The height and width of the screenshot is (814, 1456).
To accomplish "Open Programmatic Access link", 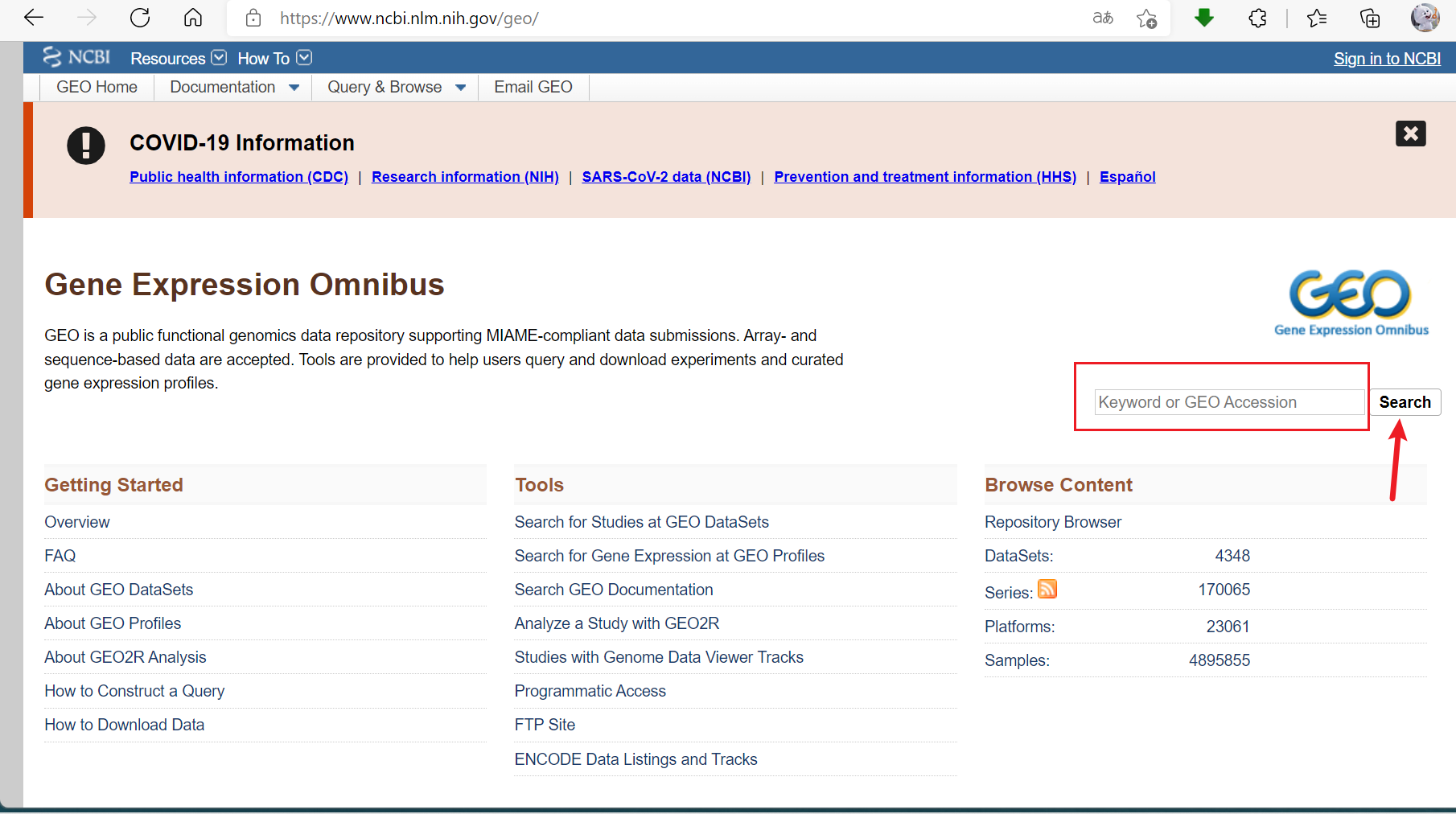I will click(590, 691).
